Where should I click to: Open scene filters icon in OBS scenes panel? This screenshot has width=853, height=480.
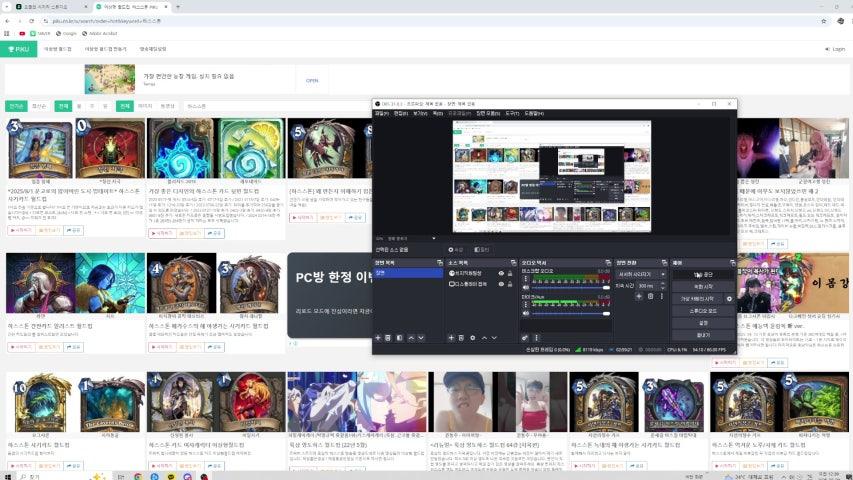tap(399, 338)
